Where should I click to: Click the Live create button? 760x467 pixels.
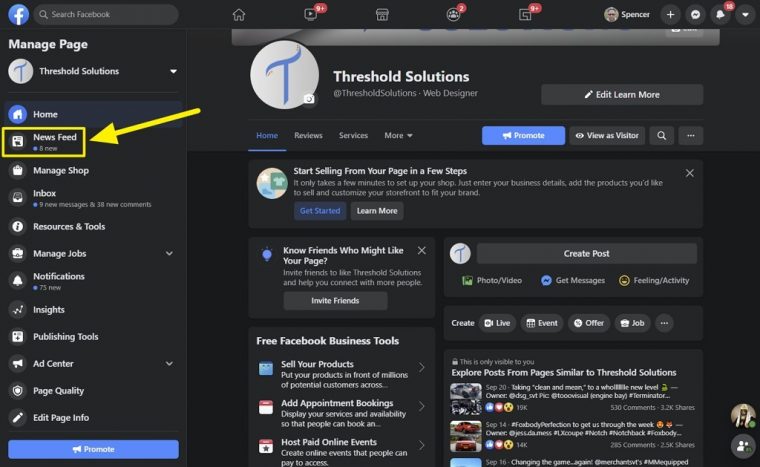click(497, 323)
